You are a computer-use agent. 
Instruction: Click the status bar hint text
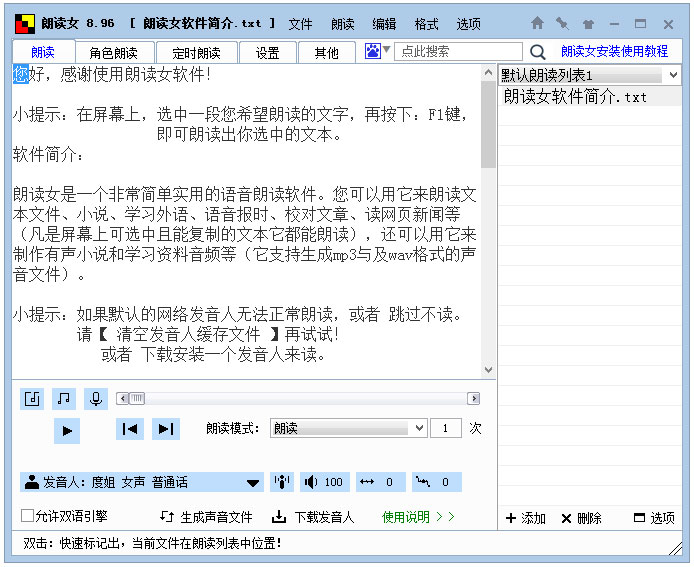tap(152, 543)
